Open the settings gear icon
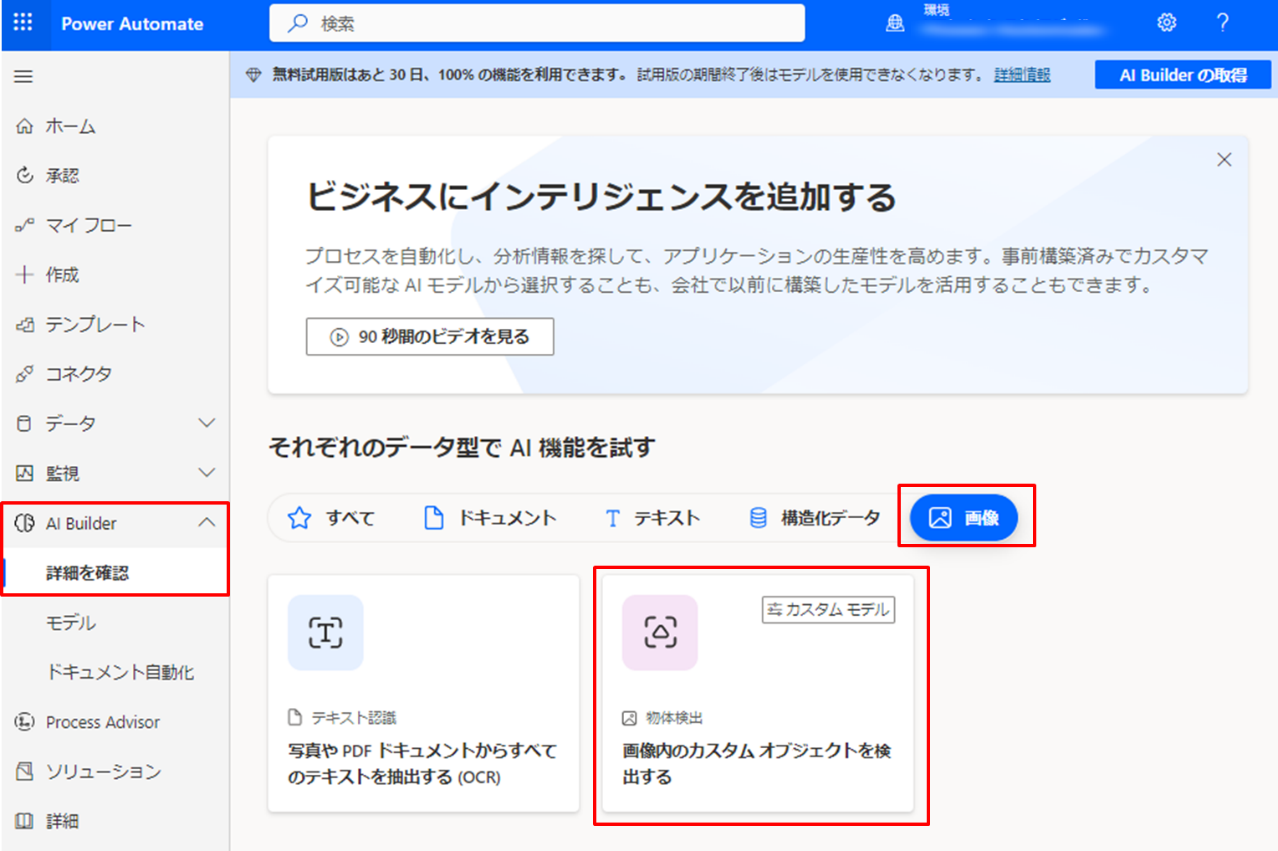Viewport: 1278px width, 851px height. (1166, 23)
